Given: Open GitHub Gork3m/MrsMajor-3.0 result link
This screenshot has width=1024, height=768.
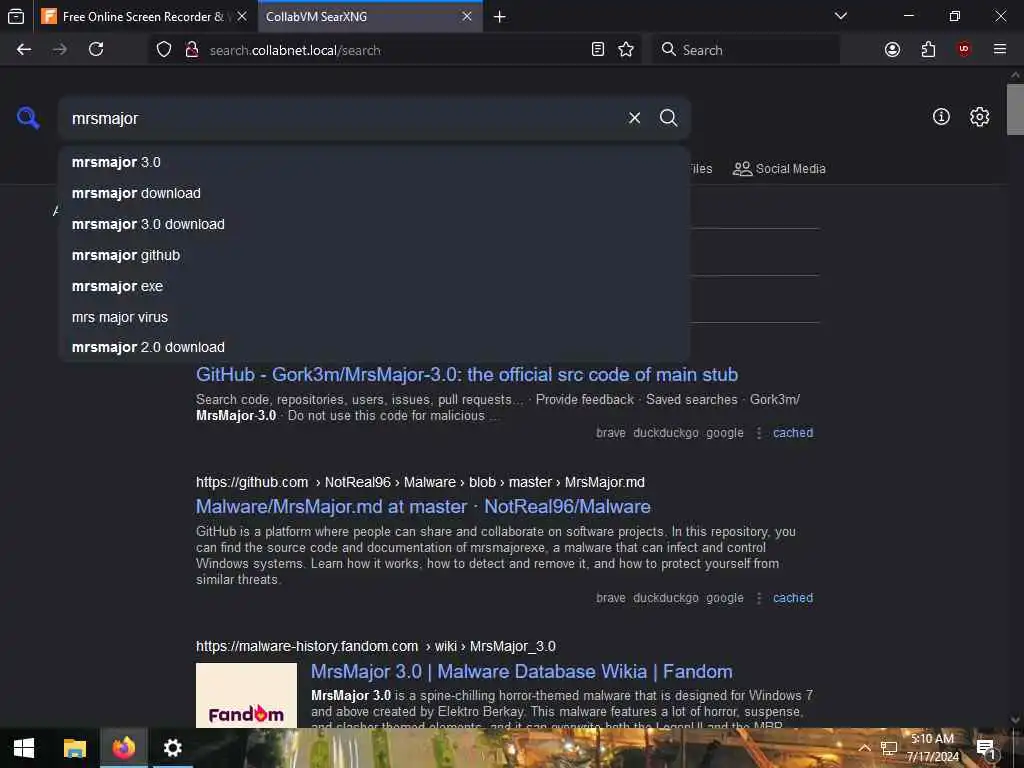Looking at the screenshot, I should point(467,375).
